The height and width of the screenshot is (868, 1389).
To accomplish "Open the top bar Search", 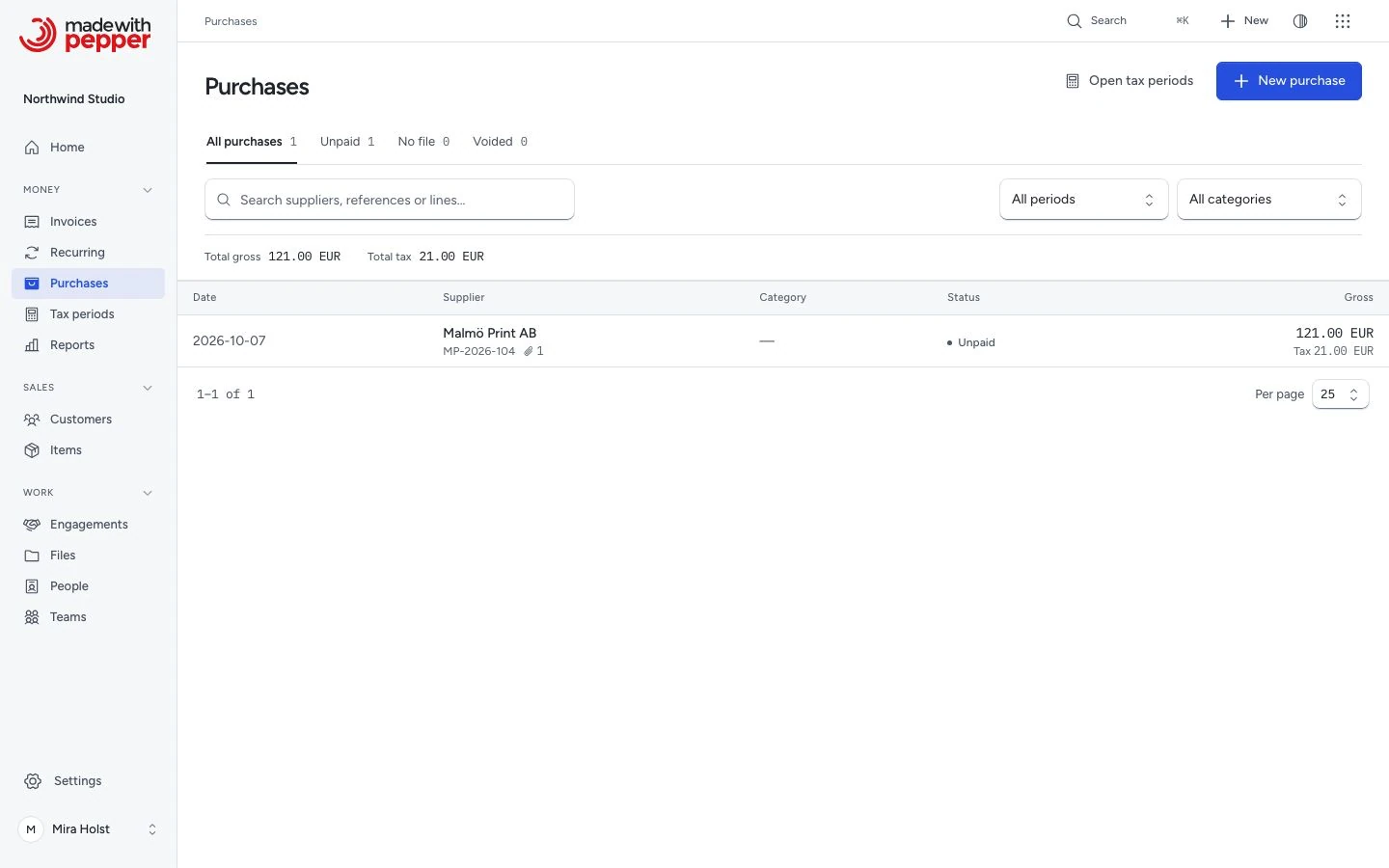I will (x=1128, y=21).
